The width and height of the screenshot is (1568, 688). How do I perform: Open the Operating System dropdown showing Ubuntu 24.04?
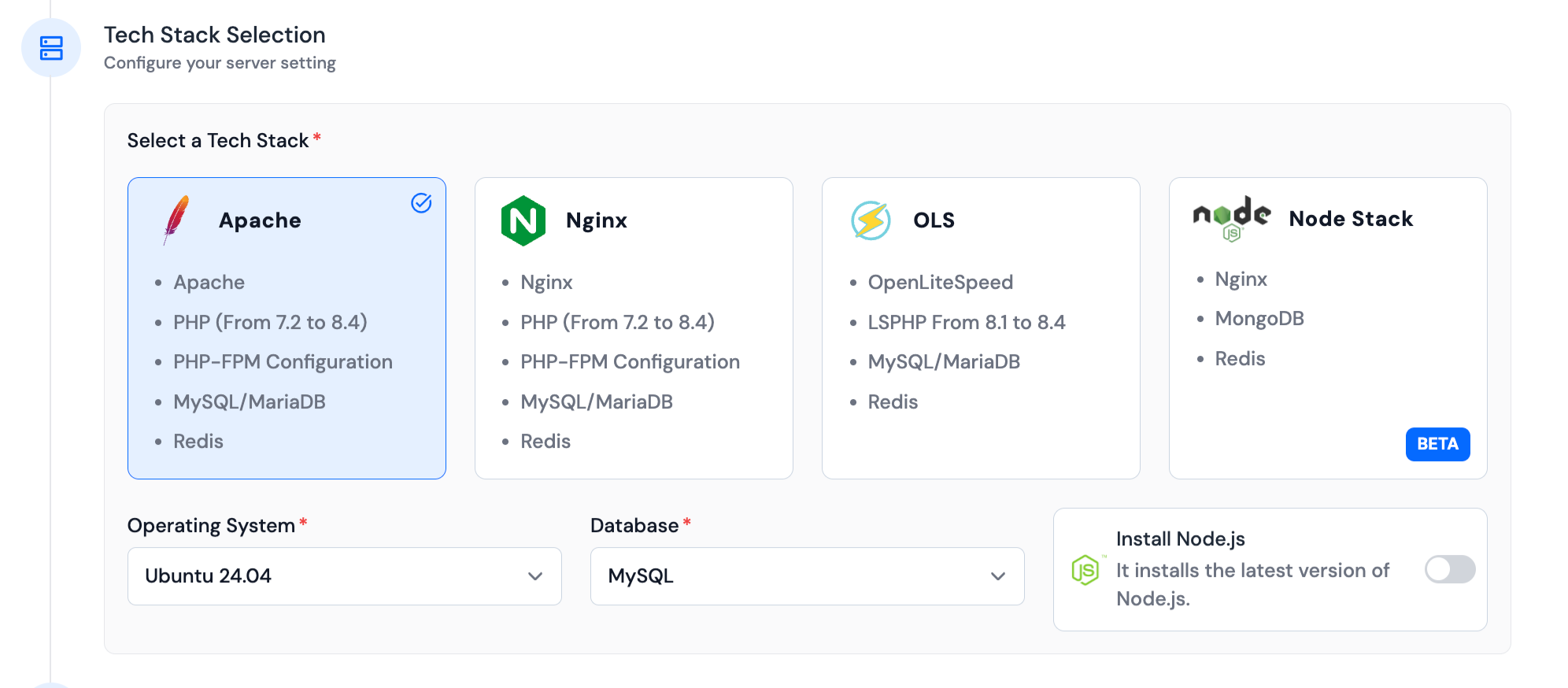(x=345, y=576)
